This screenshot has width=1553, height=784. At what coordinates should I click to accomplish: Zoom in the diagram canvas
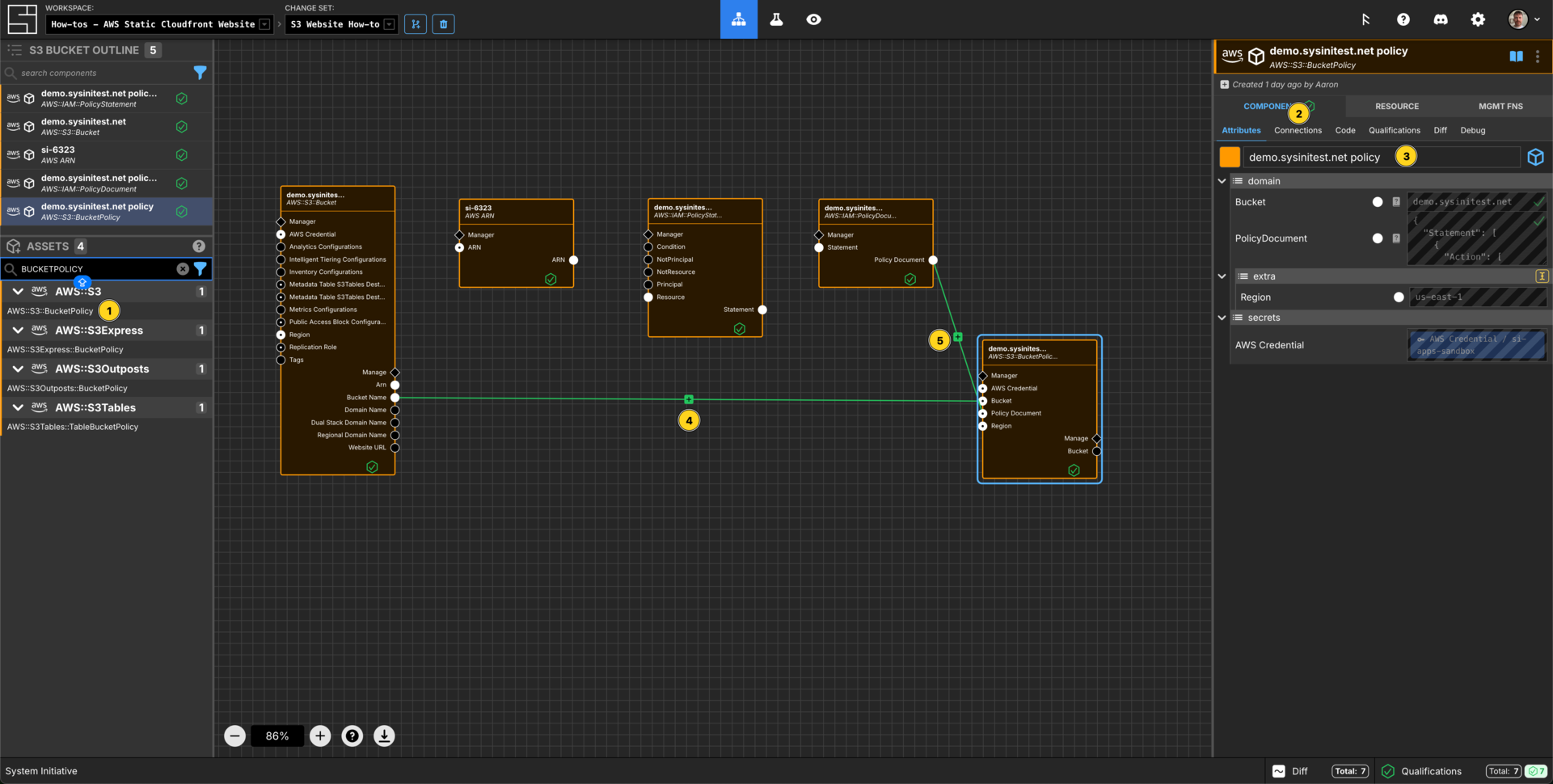pos(320,736)
